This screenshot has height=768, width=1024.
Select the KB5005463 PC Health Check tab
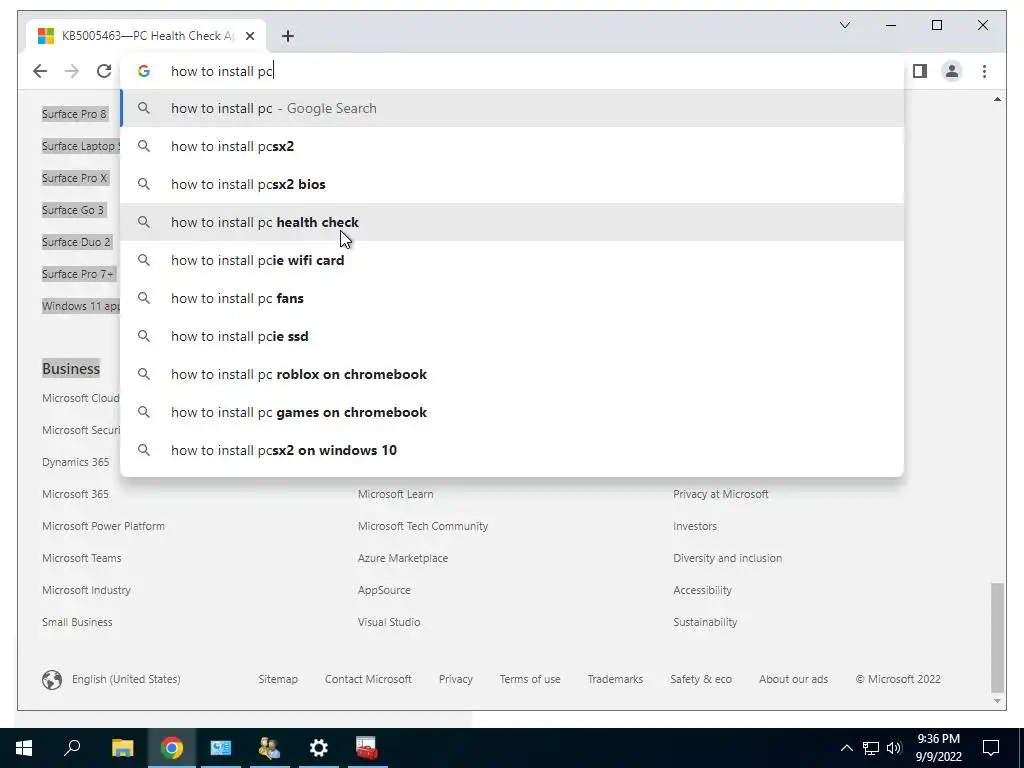pos(146,36)
